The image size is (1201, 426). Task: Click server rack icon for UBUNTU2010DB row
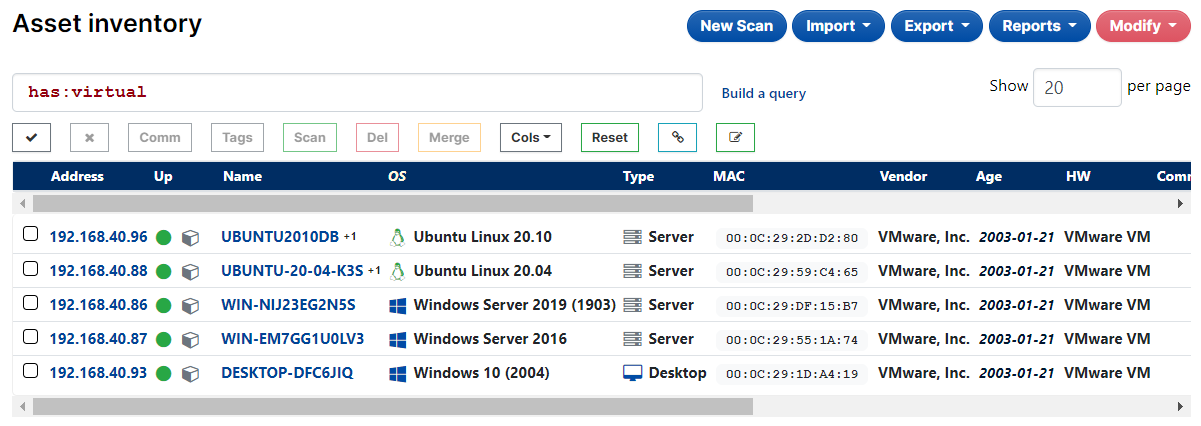[632, 237]
